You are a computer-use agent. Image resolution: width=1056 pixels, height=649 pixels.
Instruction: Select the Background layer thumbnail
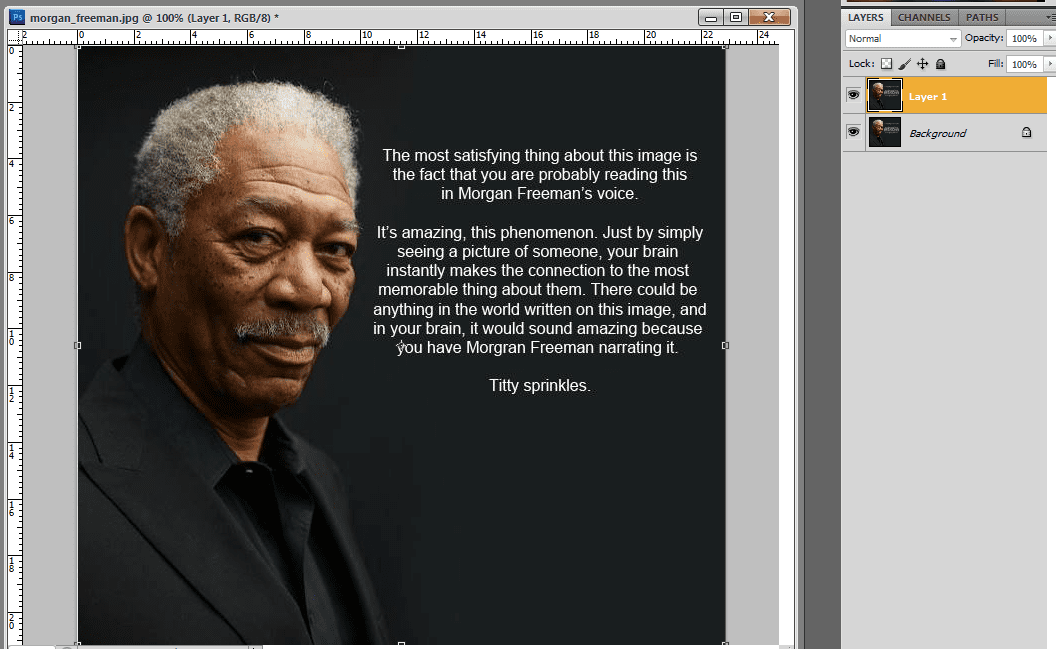point(885,132)
